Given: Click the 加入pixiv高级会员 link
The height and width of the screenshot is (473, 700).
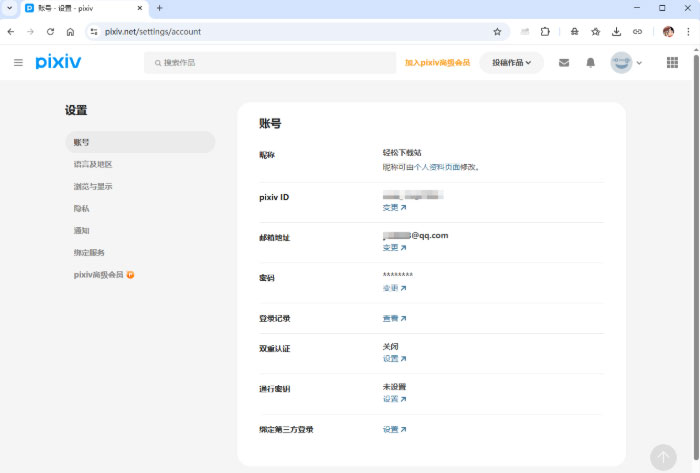Looking at the screenshot, I should click(x=437, y=62).
